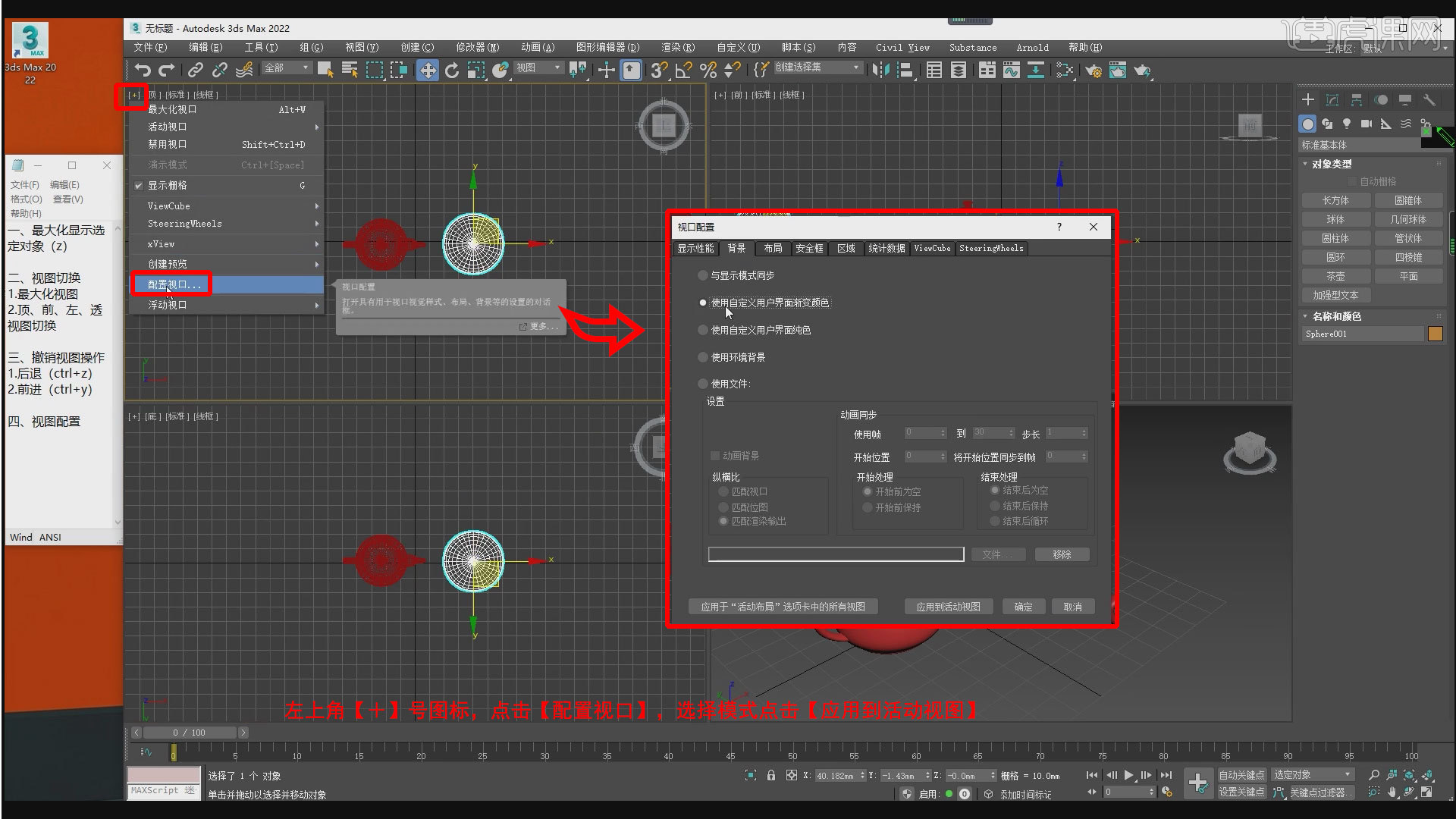The image size is (1456, 819).
Task: Click the 应用到活动视图 button
Action: pyautogui.click(x=949, y=606)
